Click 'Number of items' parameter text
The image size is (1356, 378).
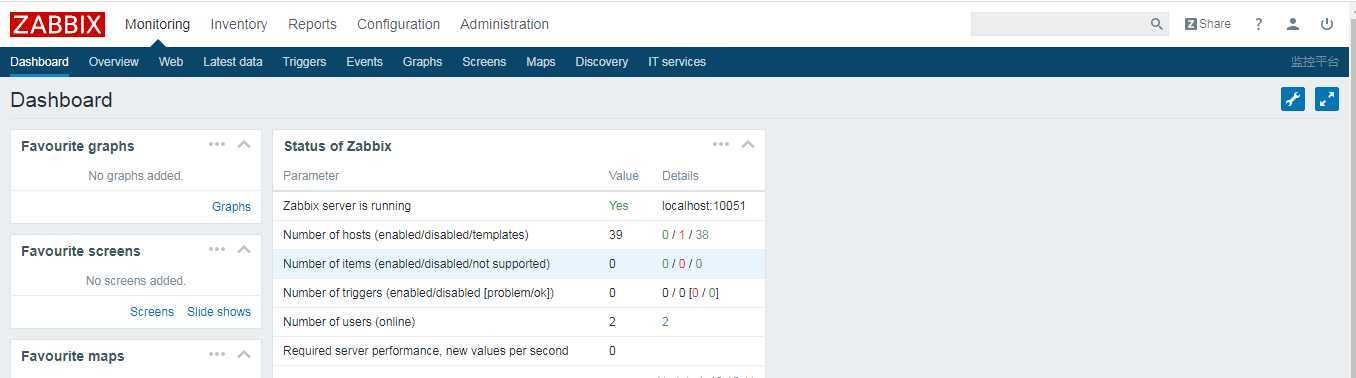(x=416, y=264)
